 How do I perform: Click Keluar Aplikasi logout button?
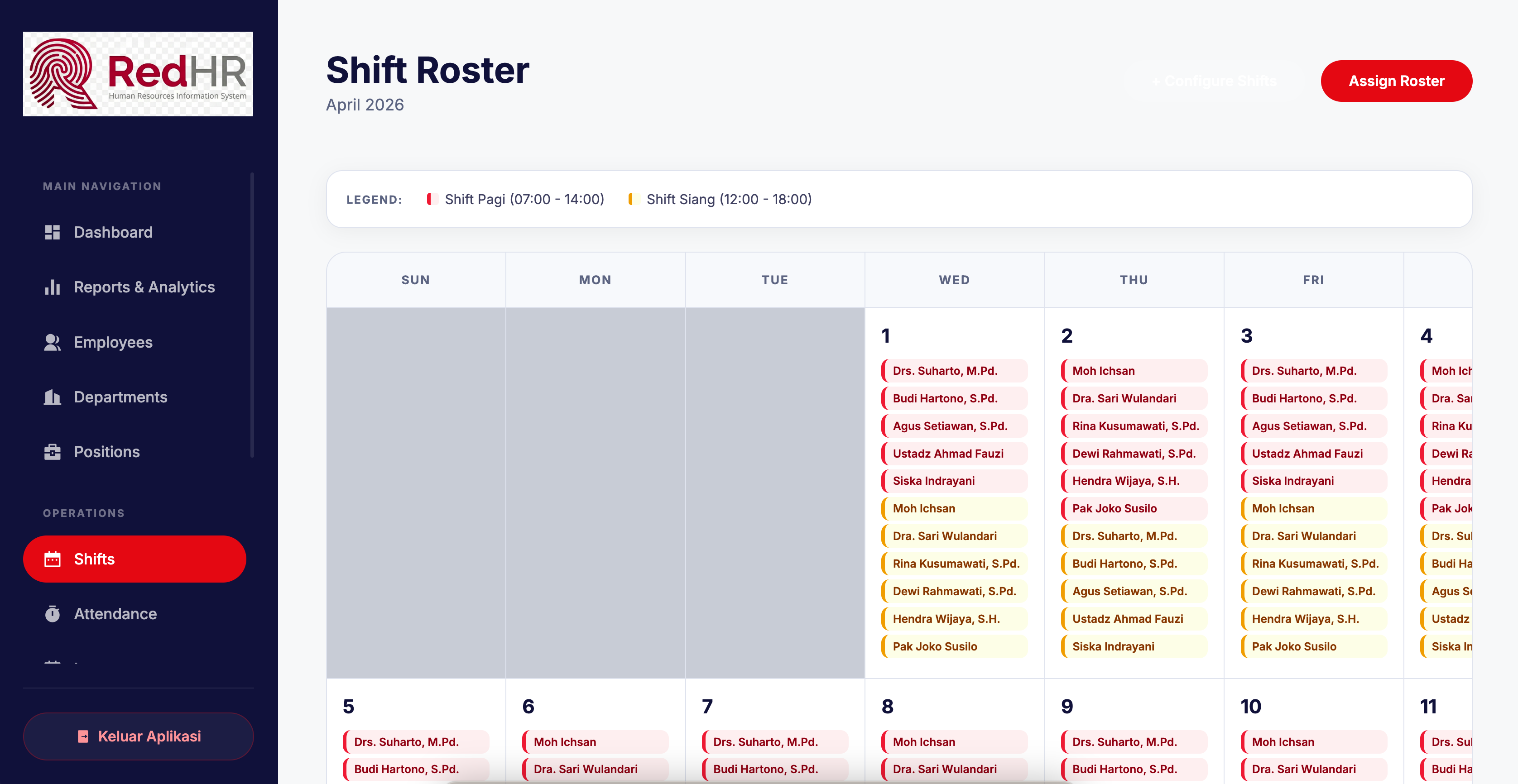tap(139, 736)
